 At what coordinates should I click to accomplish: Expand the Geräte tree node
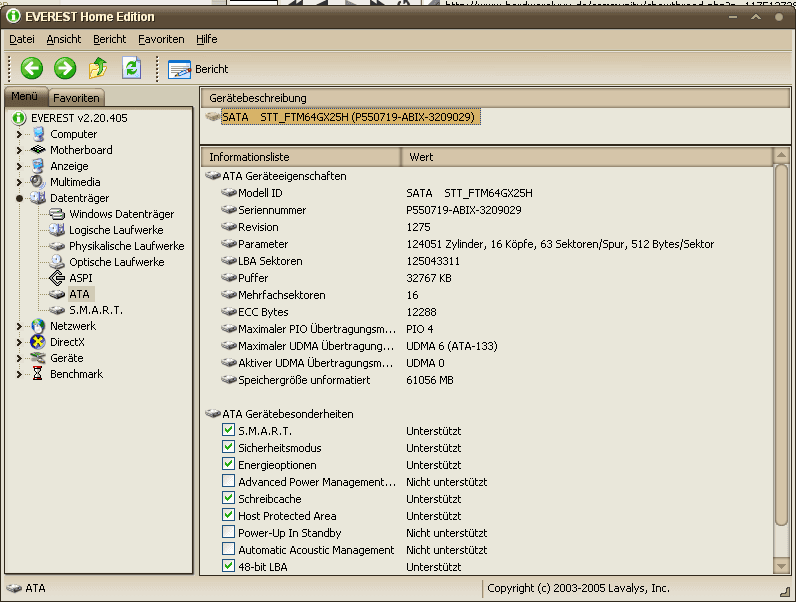pos(19,358)
